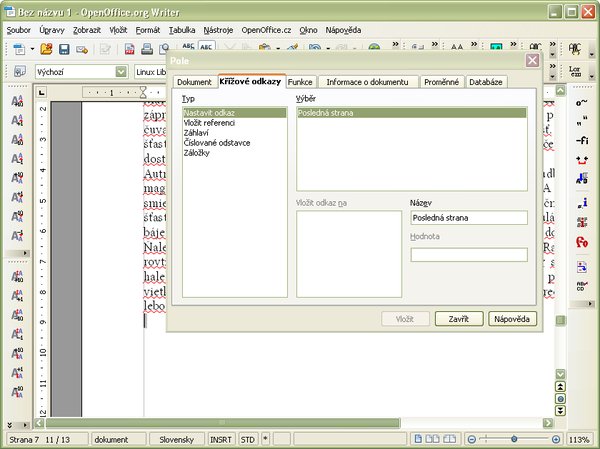
Task: Click the Název input field
Action: coord(469,218)
